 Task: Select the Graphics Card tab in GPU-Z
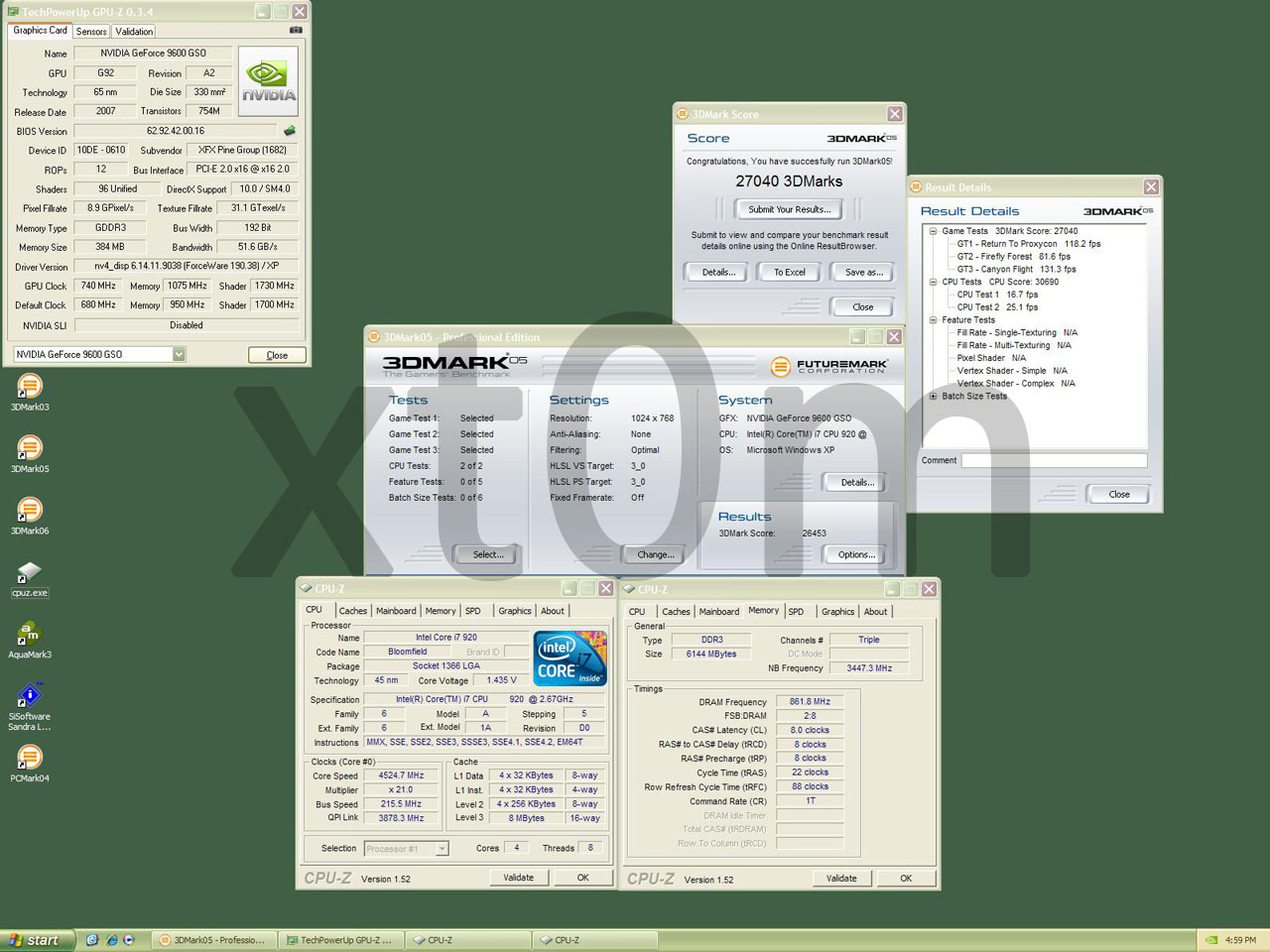point(41,30)
